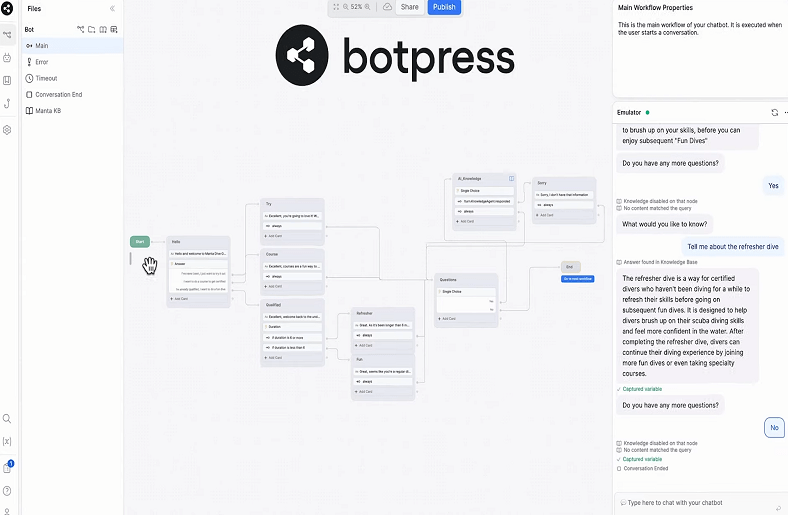Click 'What would you like to know?' message

664,224
